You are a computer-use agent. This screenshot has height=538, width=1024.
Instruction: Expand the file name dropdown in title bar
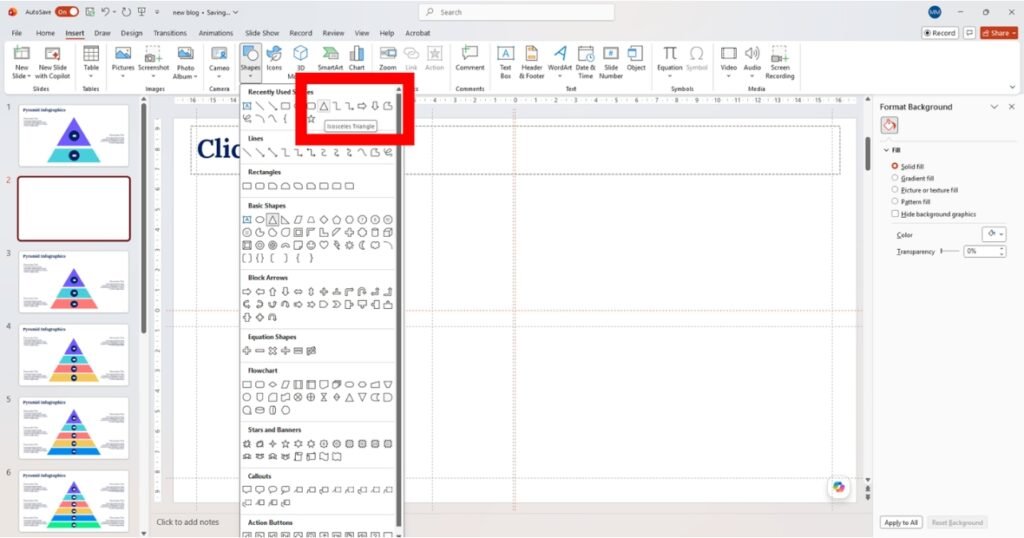pyautogui.click(x=236, y=12)
